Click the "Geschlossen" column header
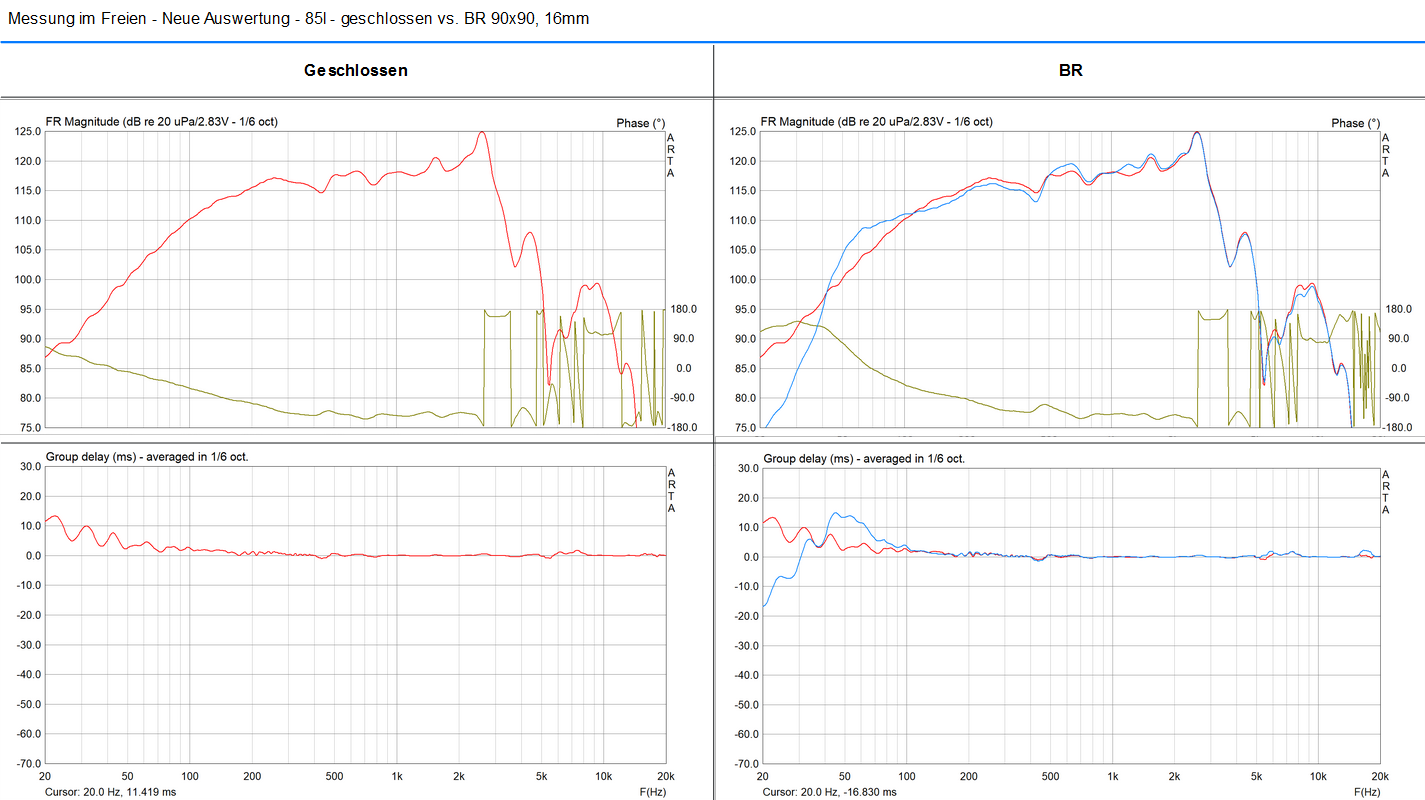Image resolution: width=1425 pixels, height=800 pixels. tap(356, 71)
